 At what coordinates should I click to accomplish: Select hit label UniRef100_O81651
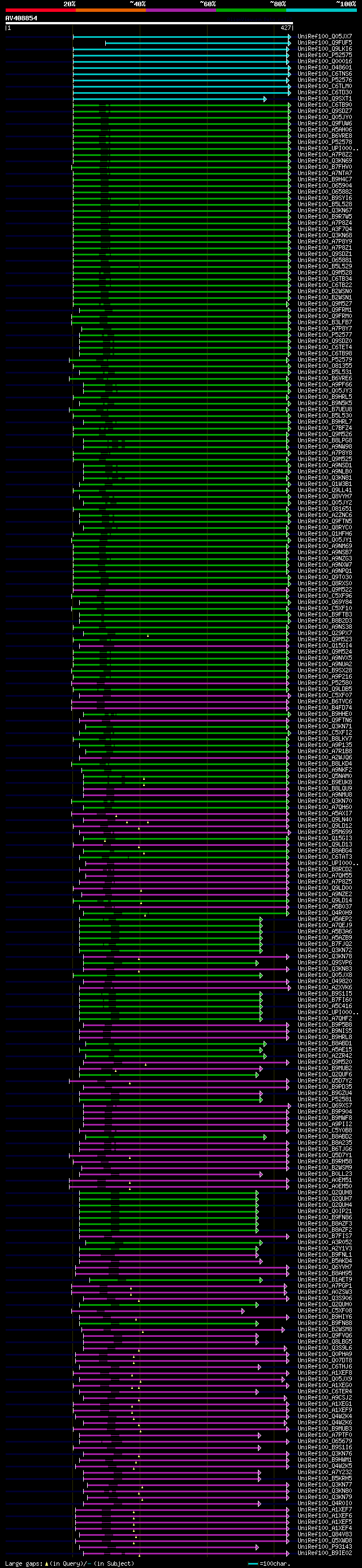coord(325,509)
